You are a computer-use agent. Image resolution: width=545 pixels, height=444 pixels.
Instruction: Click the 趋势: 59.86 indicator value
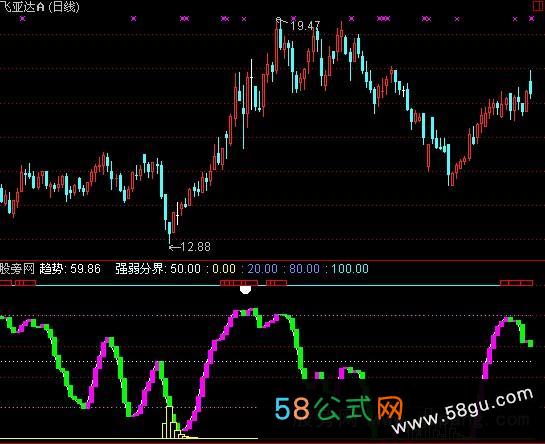[70, 269]
